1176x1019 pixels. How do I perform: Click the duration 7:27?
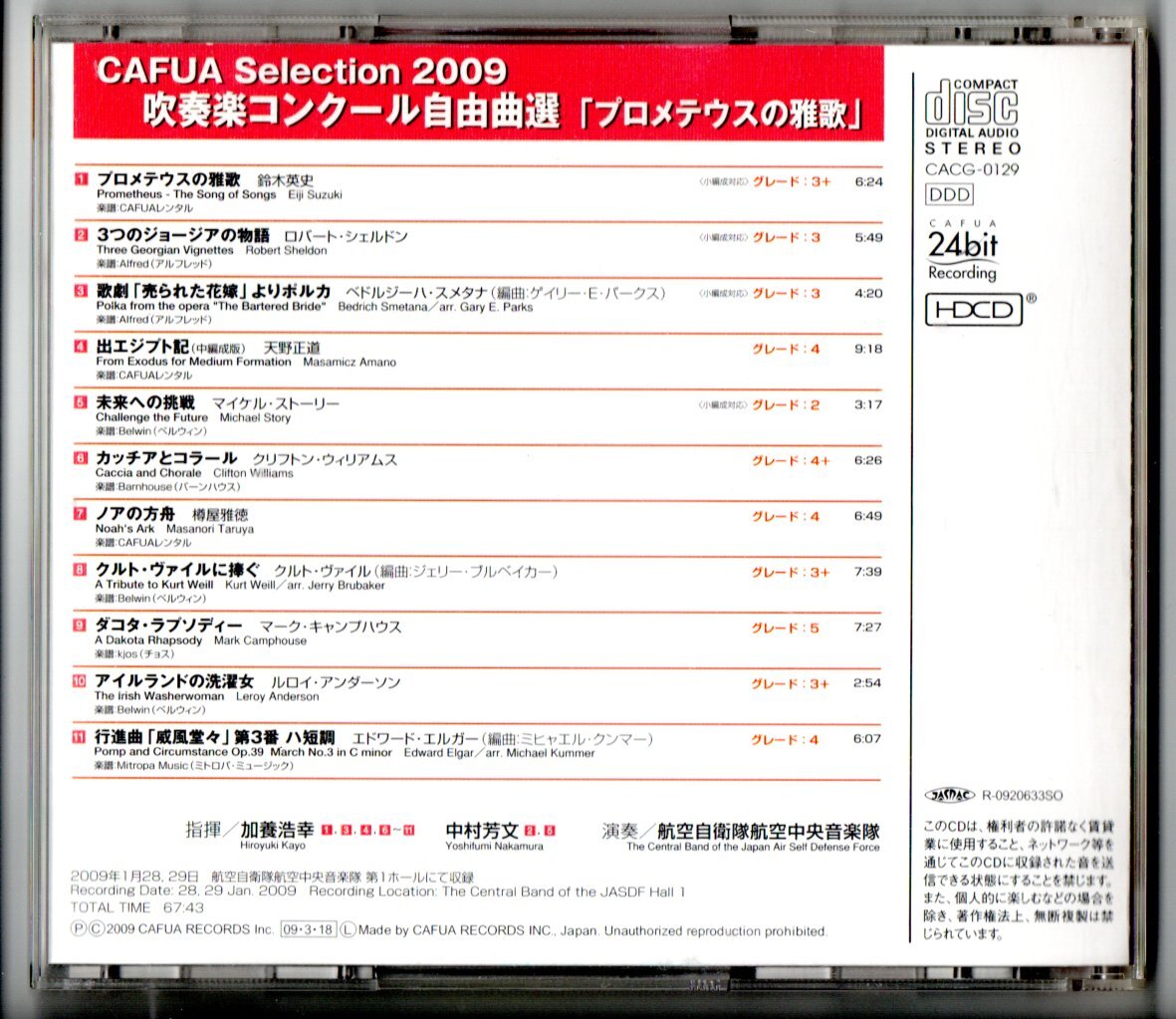pyautogui.click(x=867, y=628)
